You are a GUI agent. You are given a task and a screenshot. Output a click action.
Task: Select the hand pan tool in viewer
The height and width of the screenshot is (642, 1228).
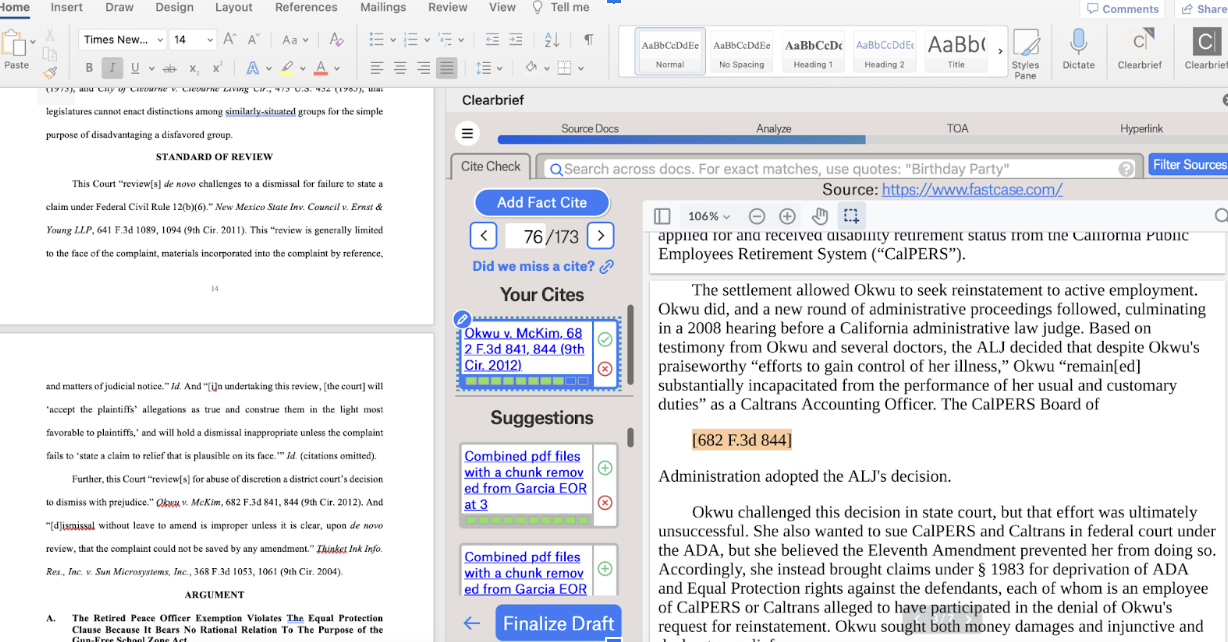(819, 216)
